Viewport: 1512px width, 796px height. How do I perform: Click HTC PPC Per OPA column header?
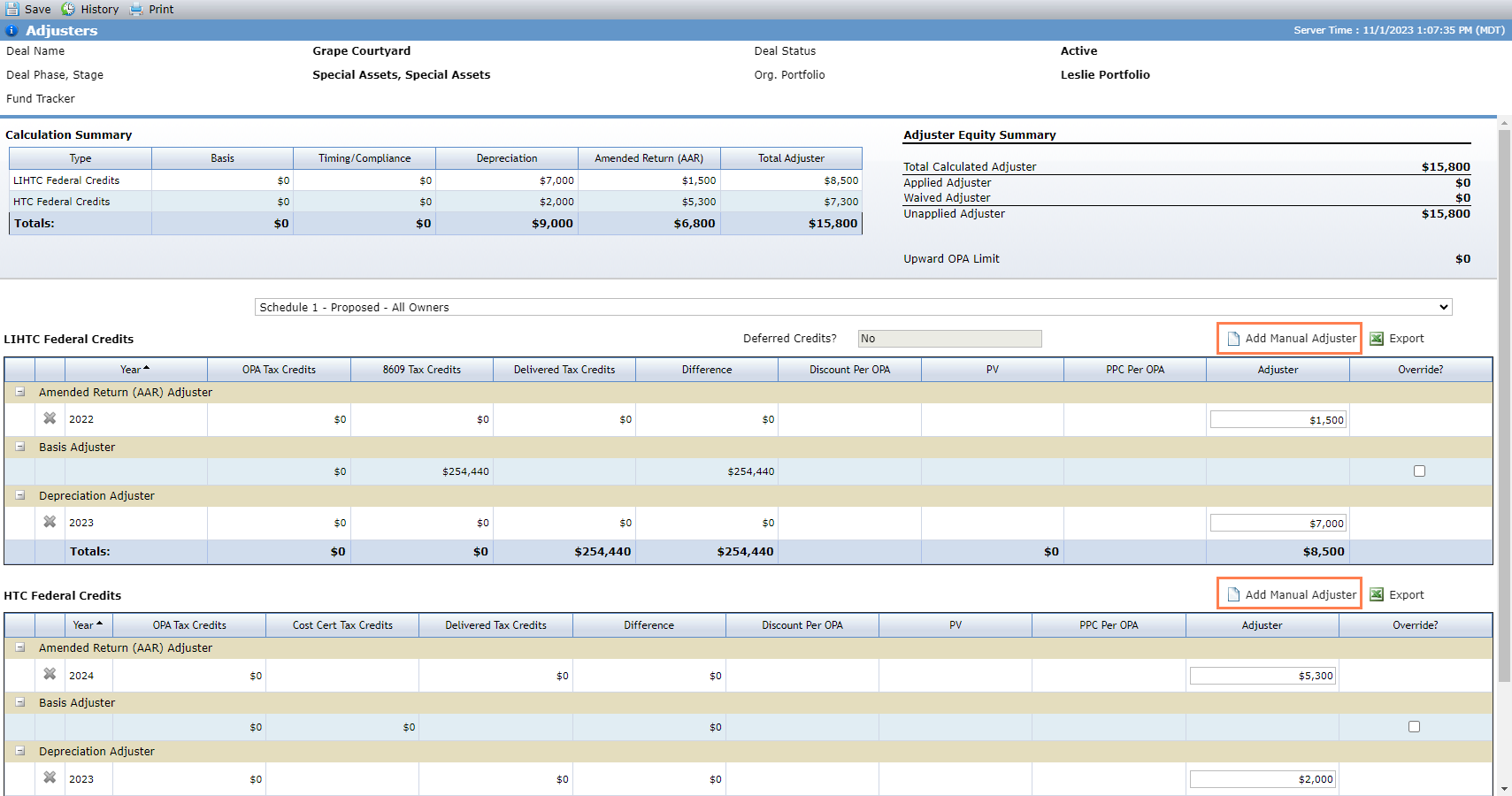(1109, 625)
